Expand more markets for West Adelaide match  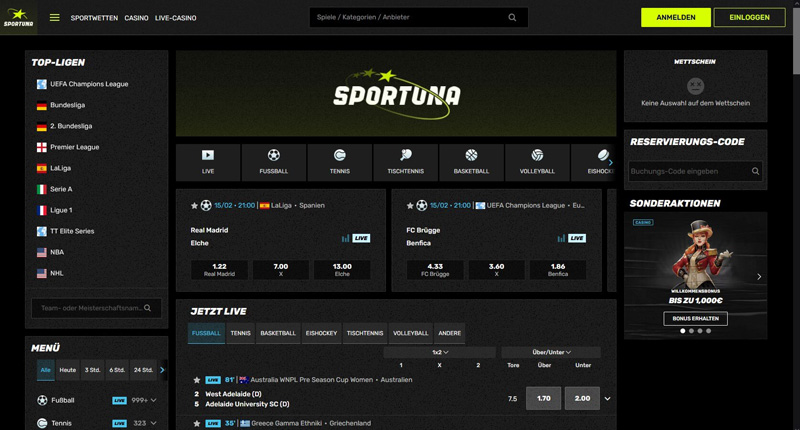click(607, 399)
